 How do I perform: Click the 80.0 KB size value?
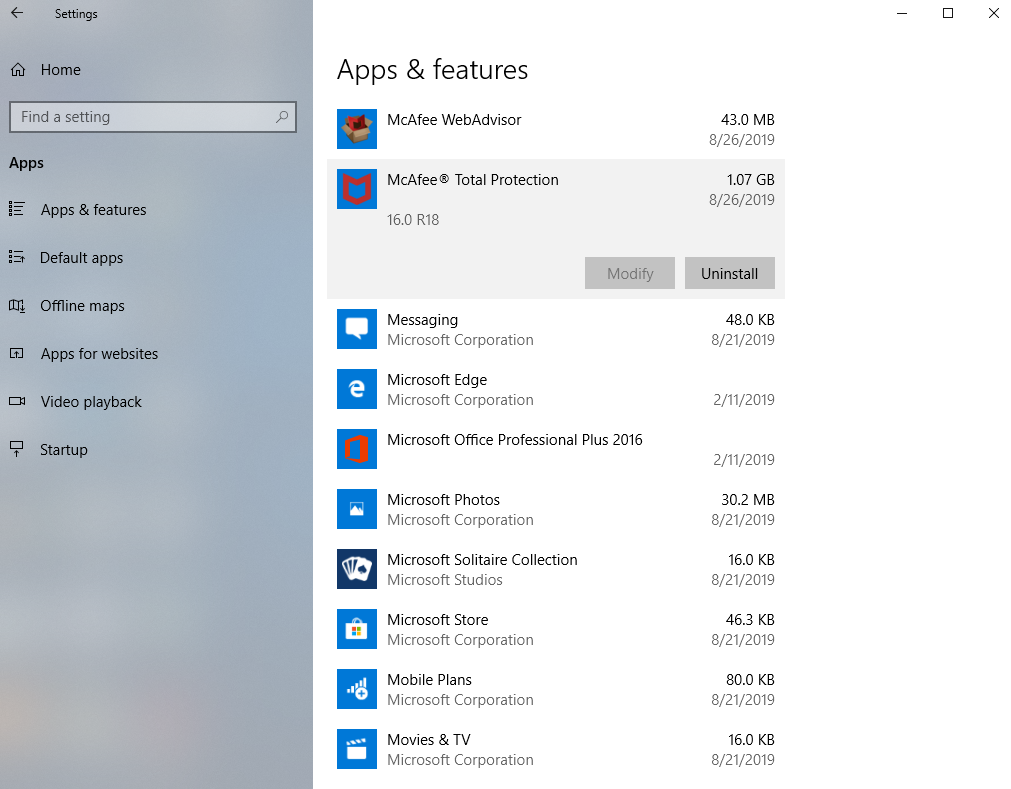click(751, 679)
